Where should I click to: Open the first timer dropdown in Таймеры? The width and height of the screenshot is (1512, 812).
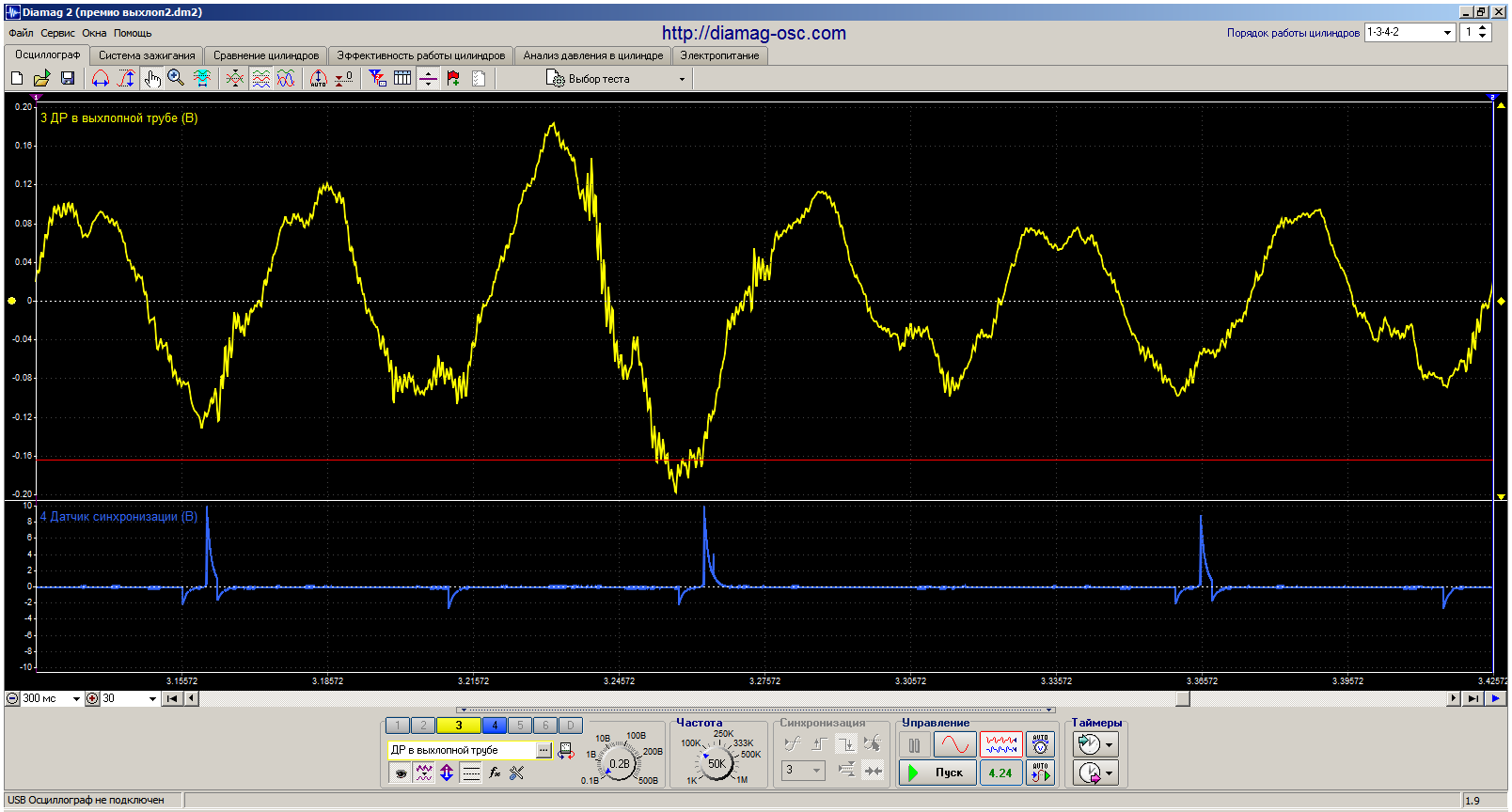tap(1095, 745)
